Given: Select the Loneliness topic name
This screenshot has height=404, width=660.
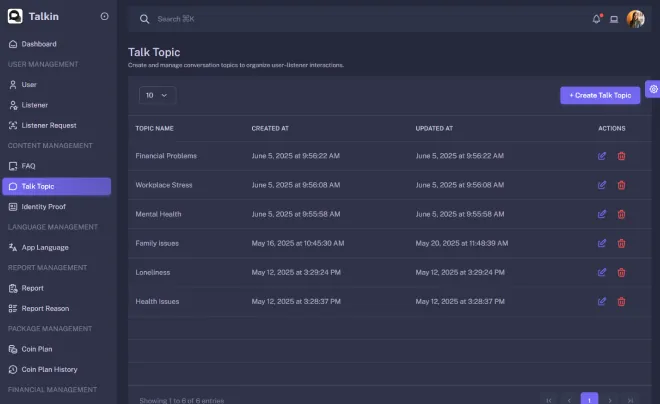Looking at the screenshot, I should [153, 272].
